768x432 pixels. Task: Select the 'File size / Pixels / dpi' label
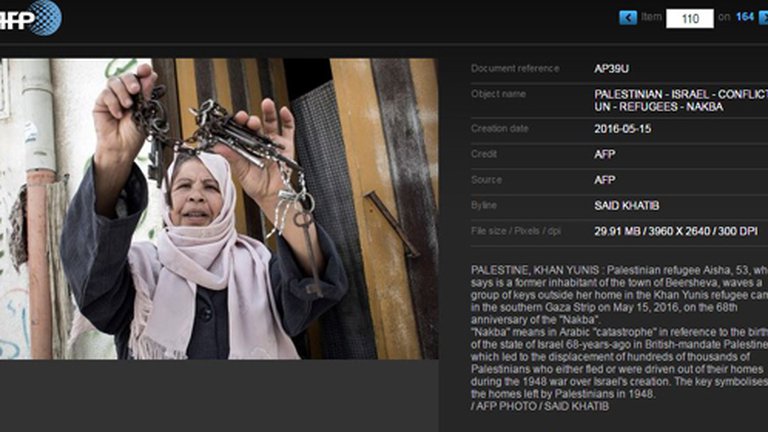point(516,231)
